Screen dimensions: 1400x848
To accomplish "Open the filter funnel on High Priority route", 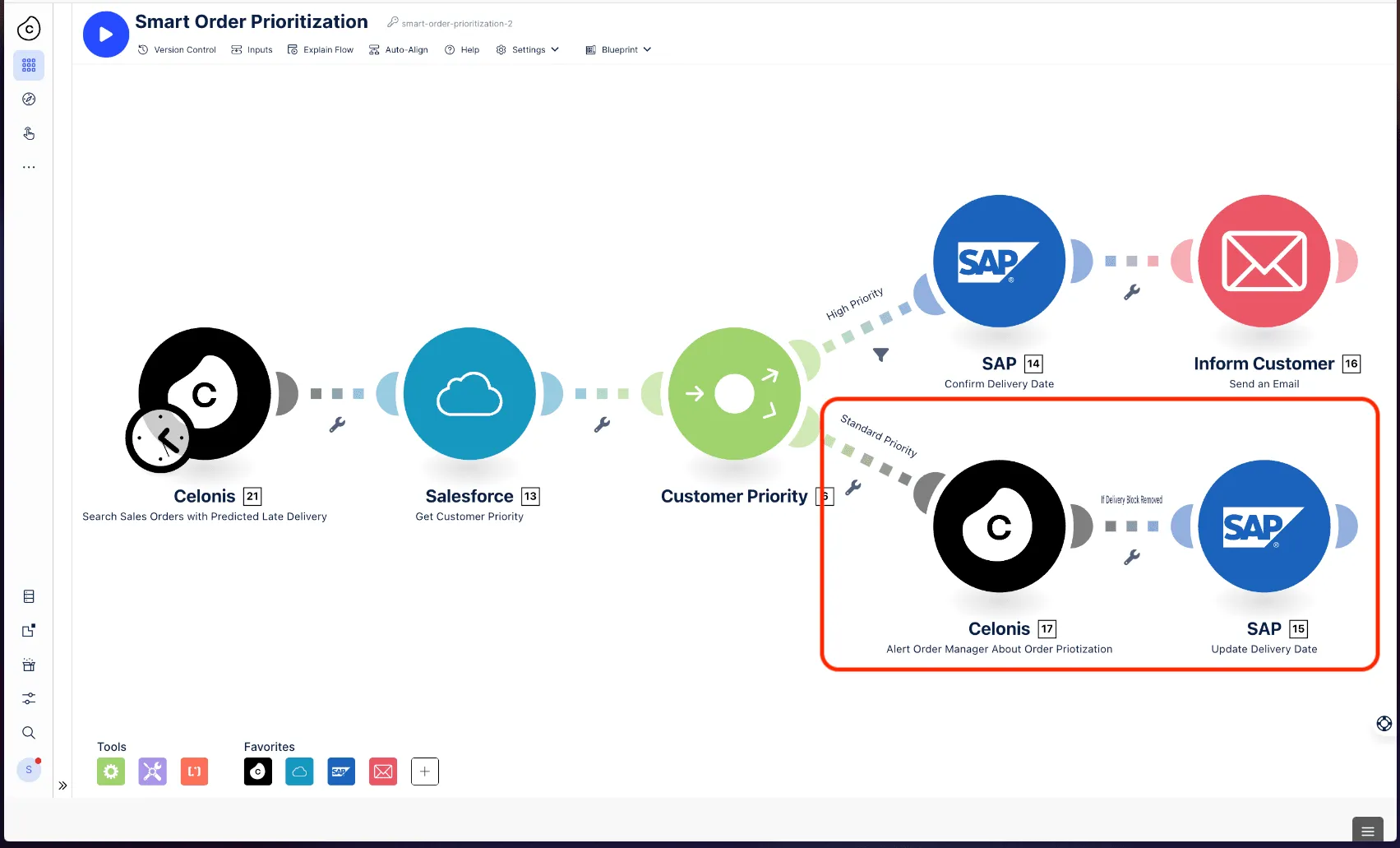I will [880, 355].
